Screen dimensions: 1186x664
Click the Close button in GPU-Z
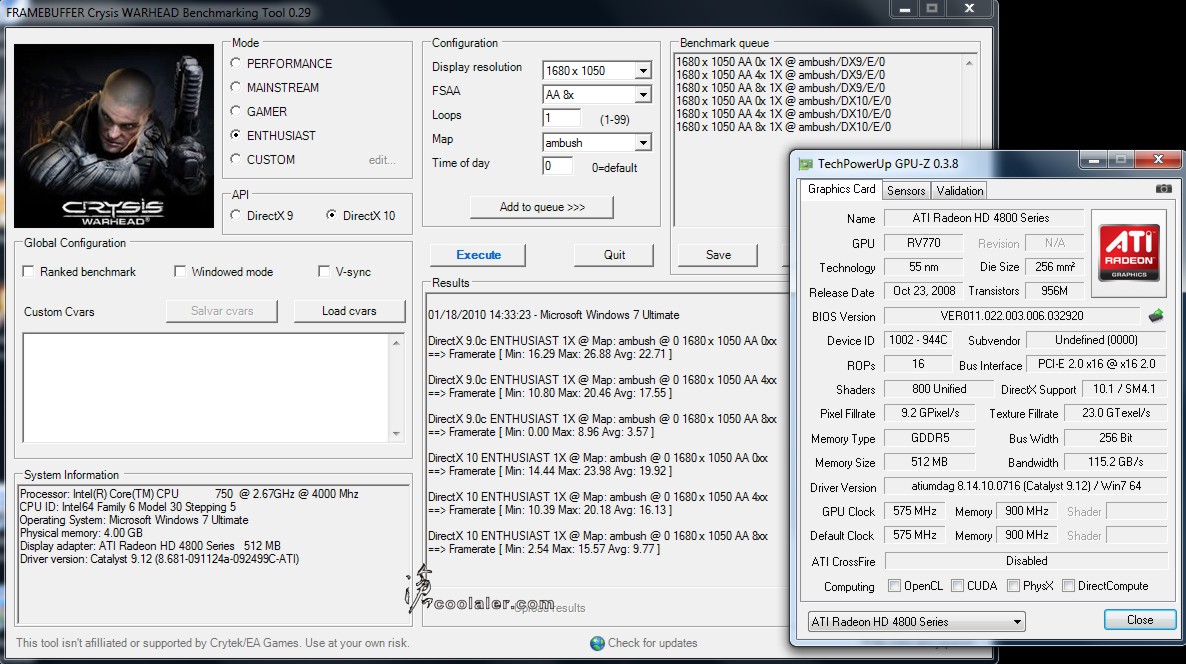tap(1140, 620)
